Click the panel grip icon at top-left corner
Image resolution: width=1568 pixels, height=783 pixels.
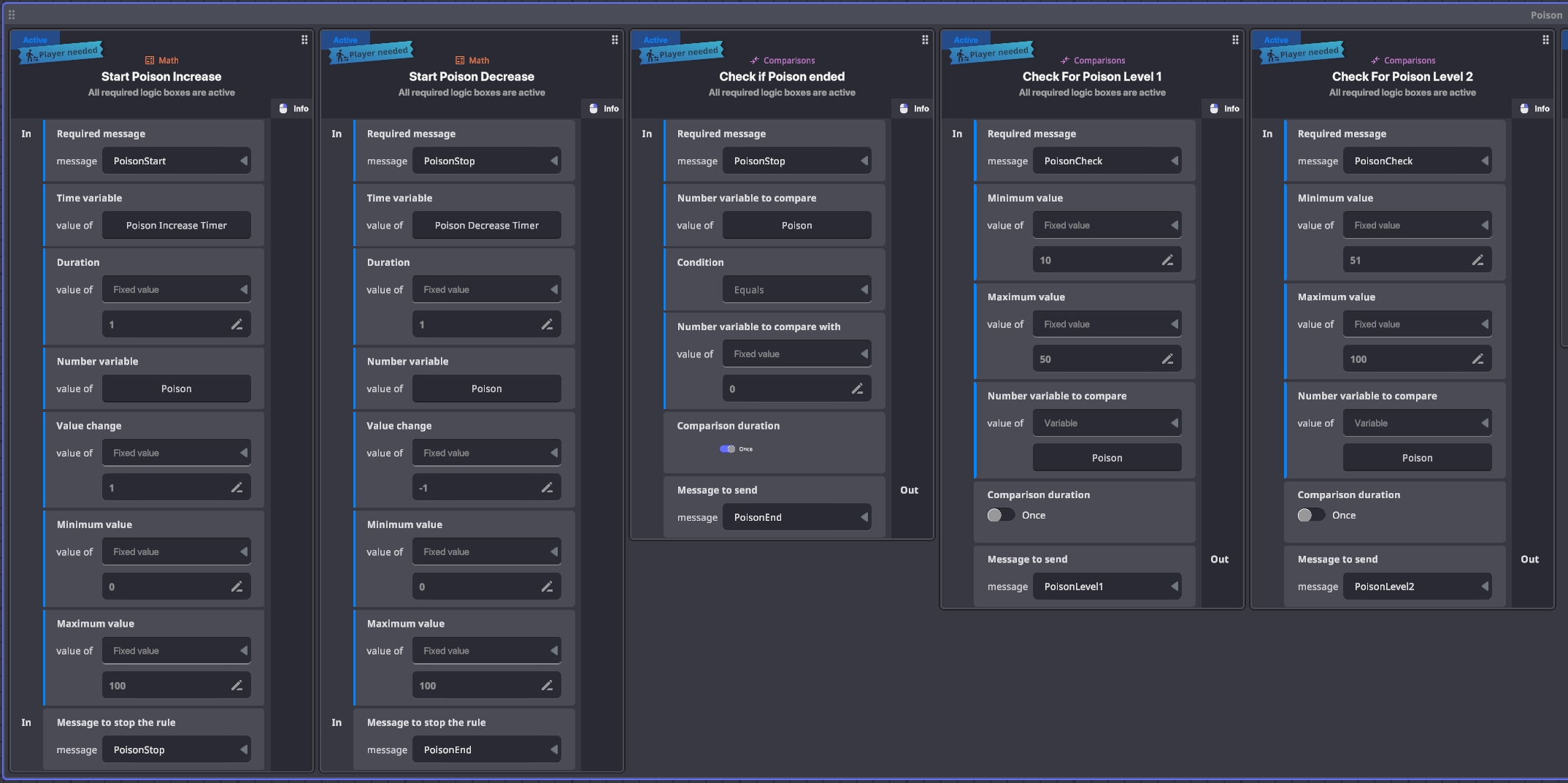12,15
